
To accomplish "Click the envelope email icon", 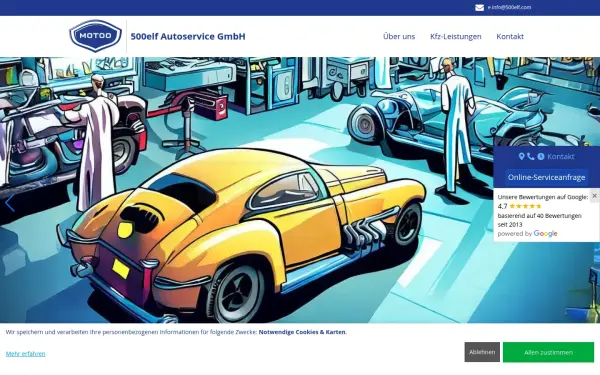I will (479, 8).
